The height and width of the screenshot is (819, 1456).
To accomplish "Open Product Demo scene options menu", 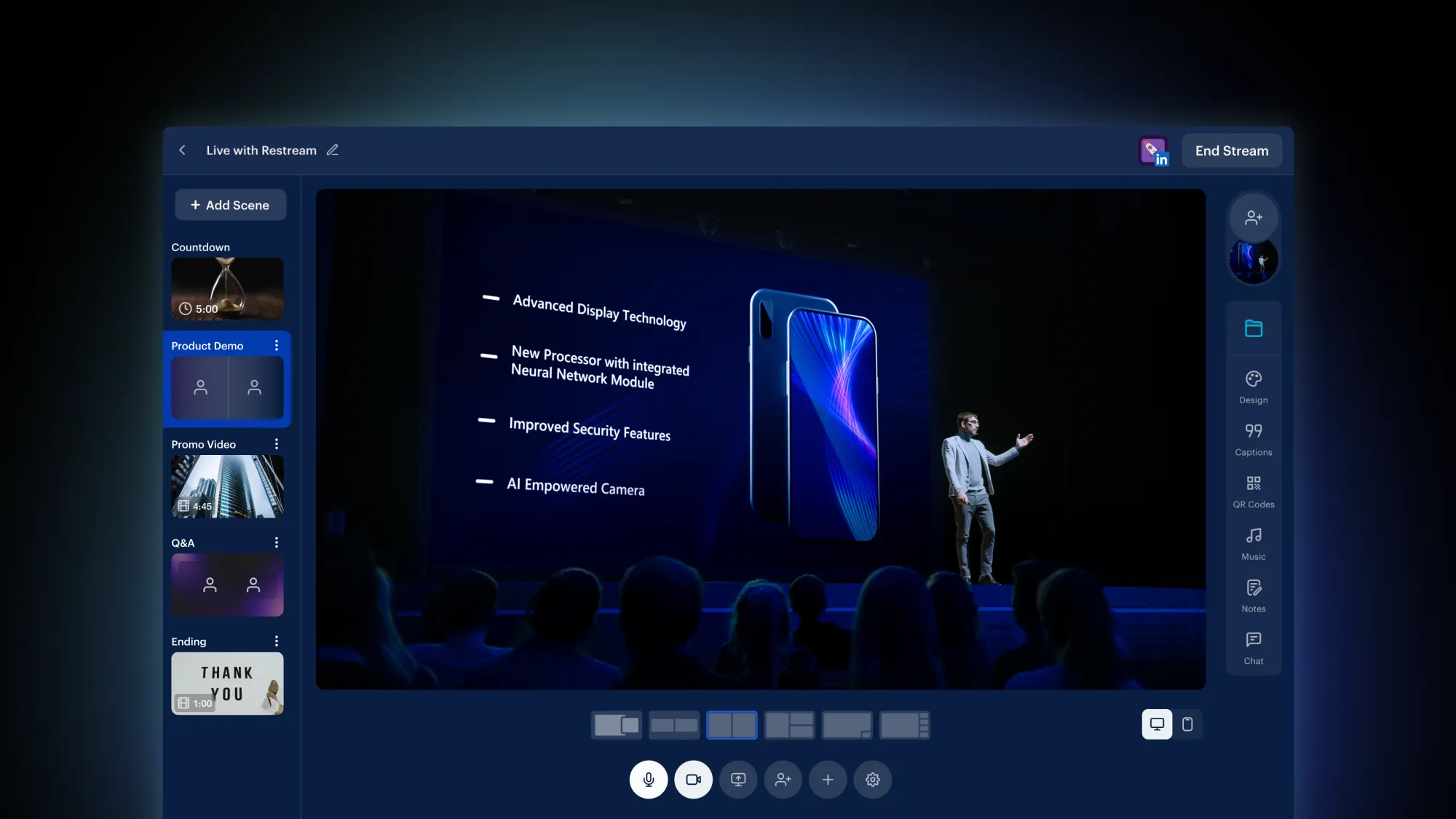I will (277, 346).
